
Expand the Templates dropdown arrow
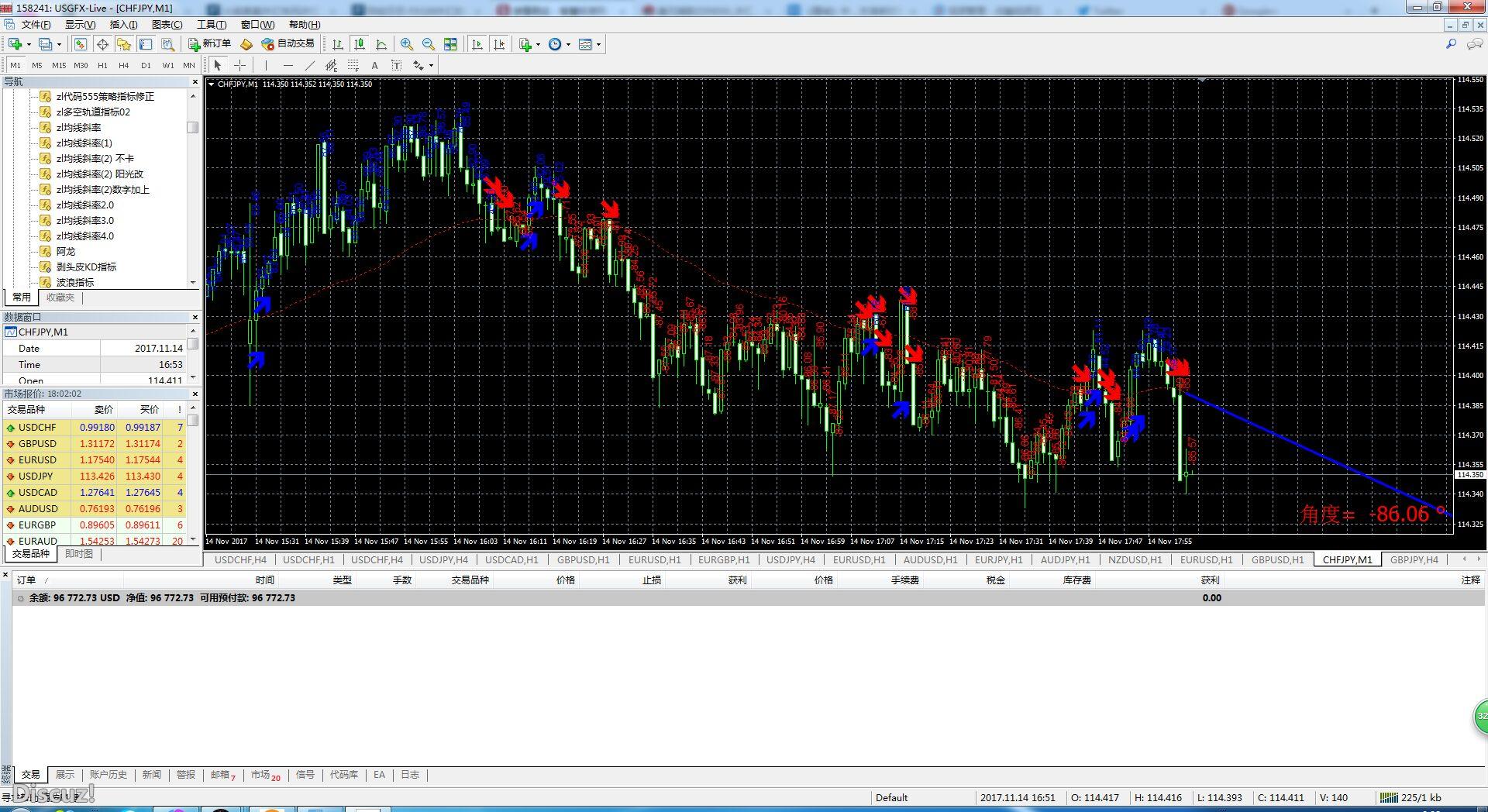click(598, 44)
